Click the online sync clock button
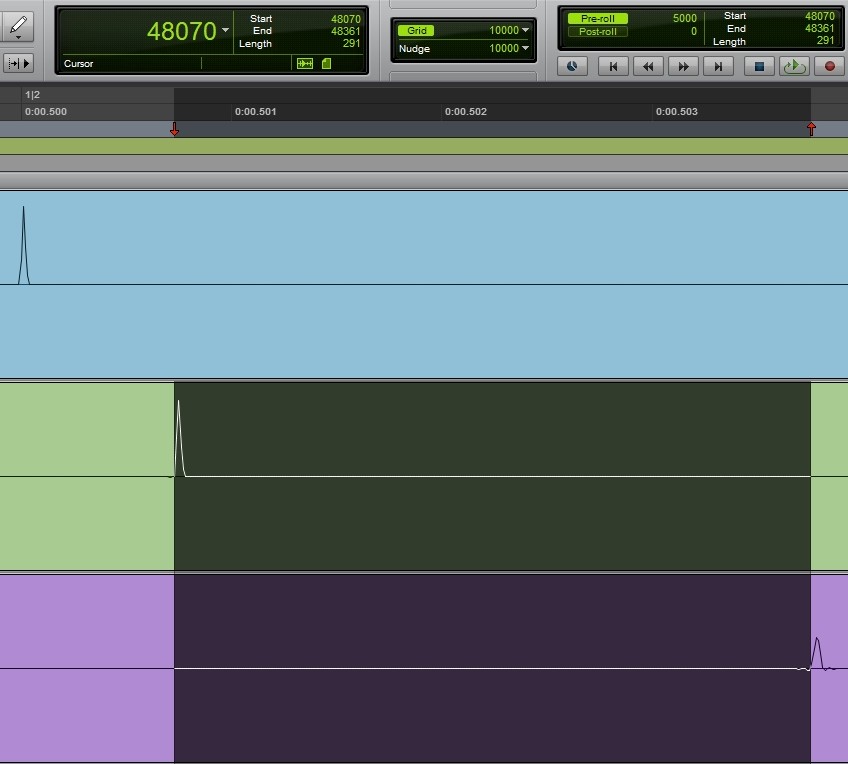The width and height of the screenshot is (848, 764). 572,66
